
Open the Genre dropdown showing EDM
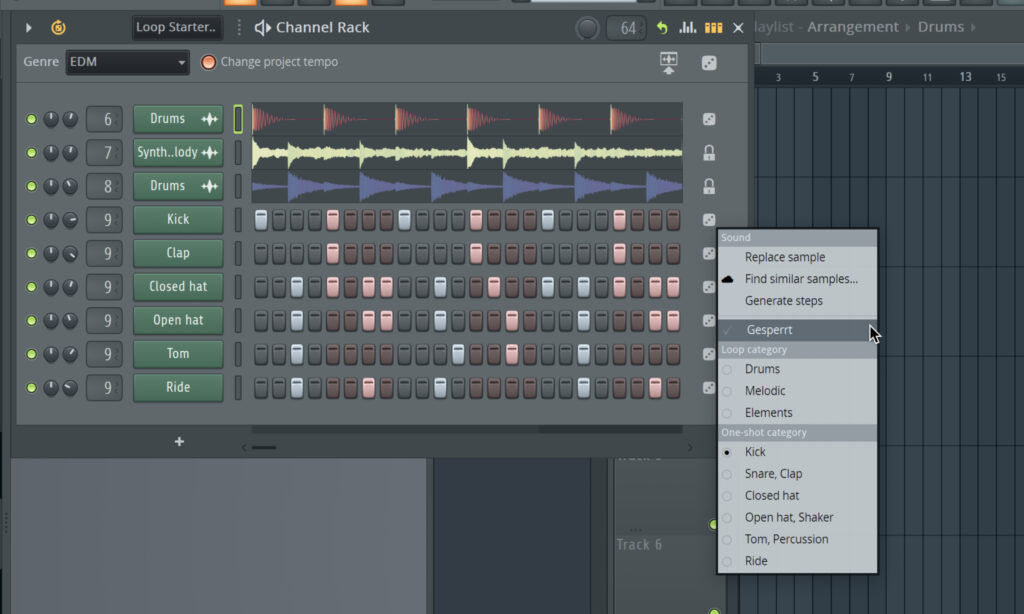point(127,62)
